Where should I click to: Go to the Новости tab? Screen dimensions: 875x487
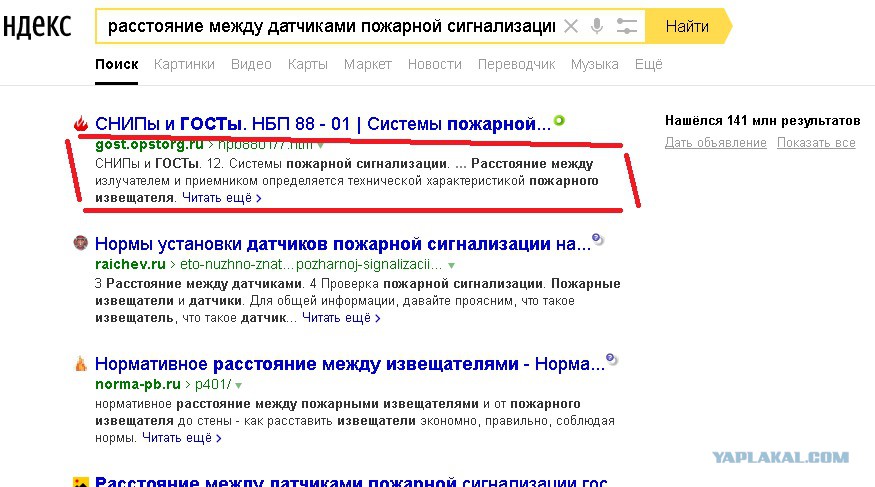coord(435,65)
